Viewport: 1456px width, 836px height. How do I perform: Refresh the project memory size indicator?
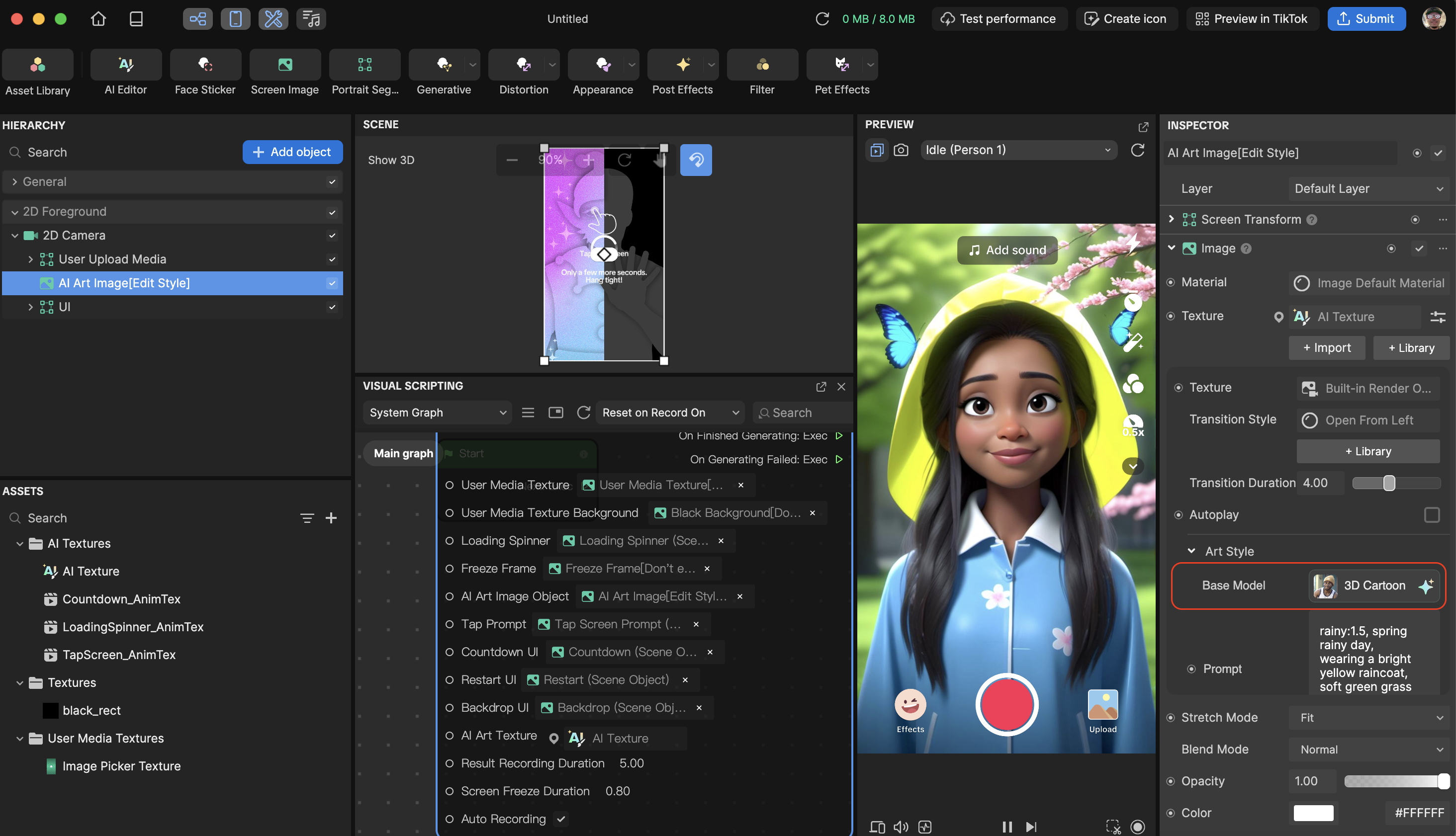coord(822,19)
